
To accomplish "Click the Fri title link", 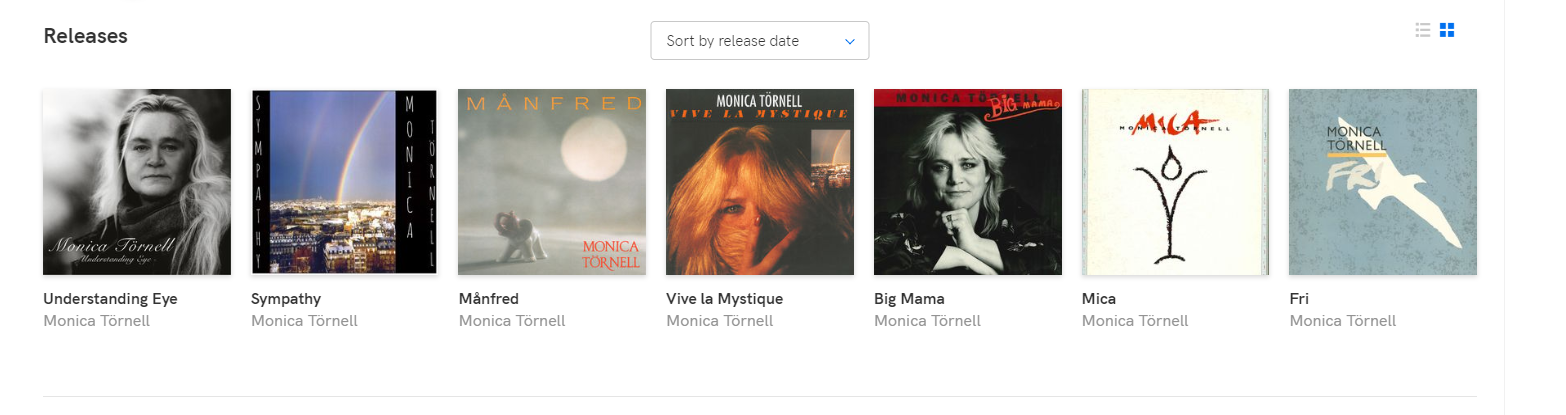I will click(x=1299, y=299).
